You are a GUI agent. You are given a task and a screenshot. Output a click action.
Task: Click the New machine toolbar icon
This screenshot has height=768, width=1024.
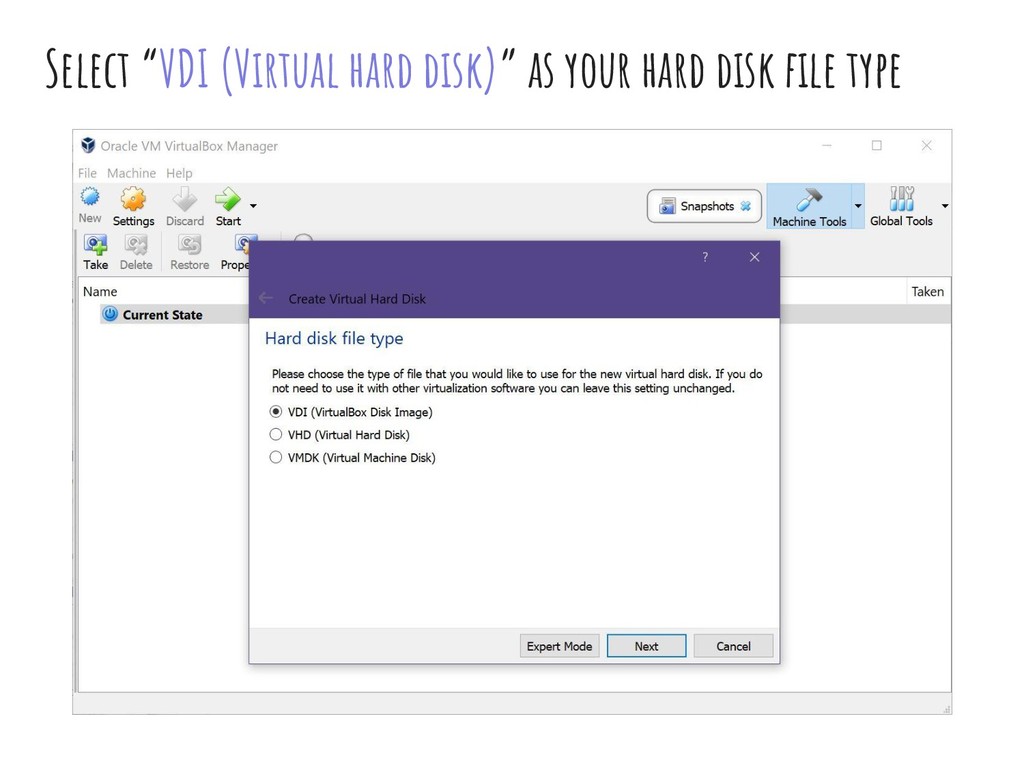pyautogui.click(x=90, y=197)
